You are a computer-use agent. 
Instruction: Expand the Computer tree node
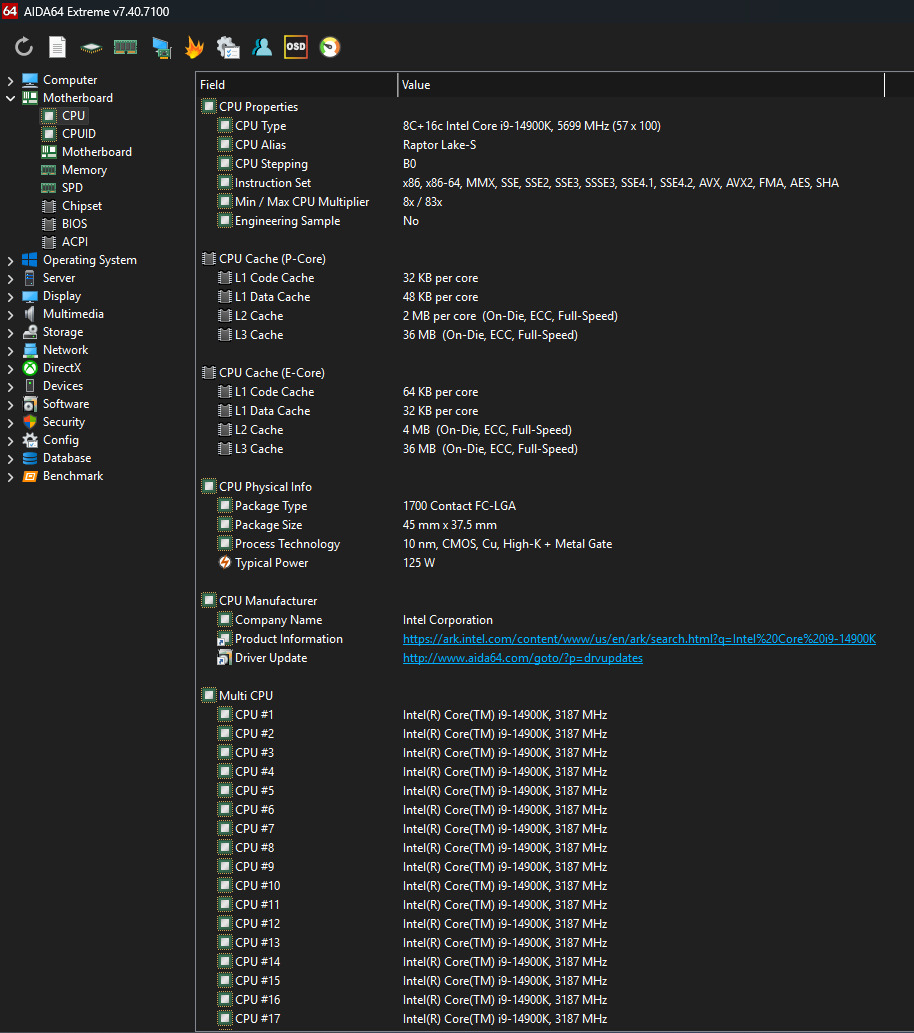point(10,80)
